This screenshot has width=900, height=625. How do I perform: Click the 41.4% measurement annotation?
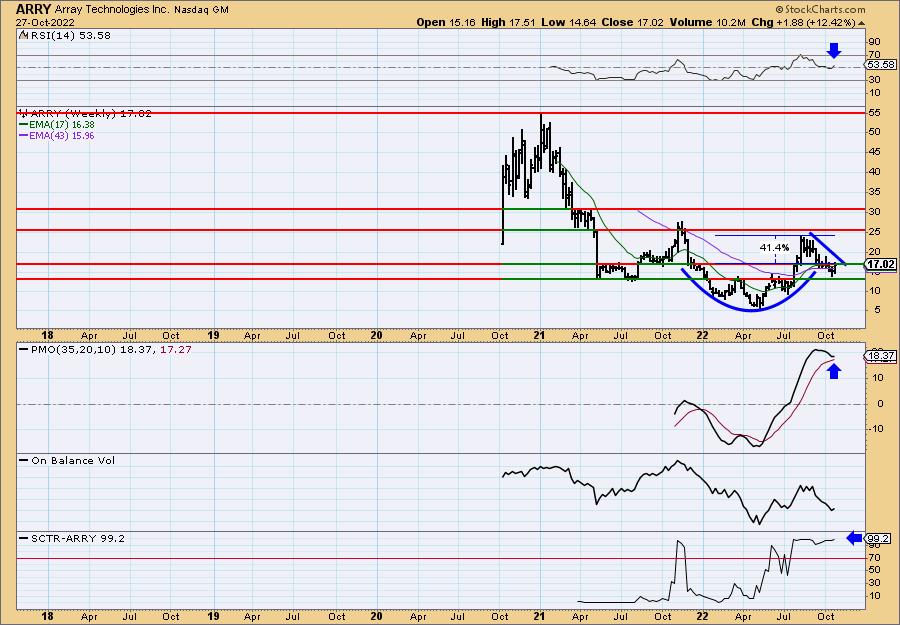774,247
